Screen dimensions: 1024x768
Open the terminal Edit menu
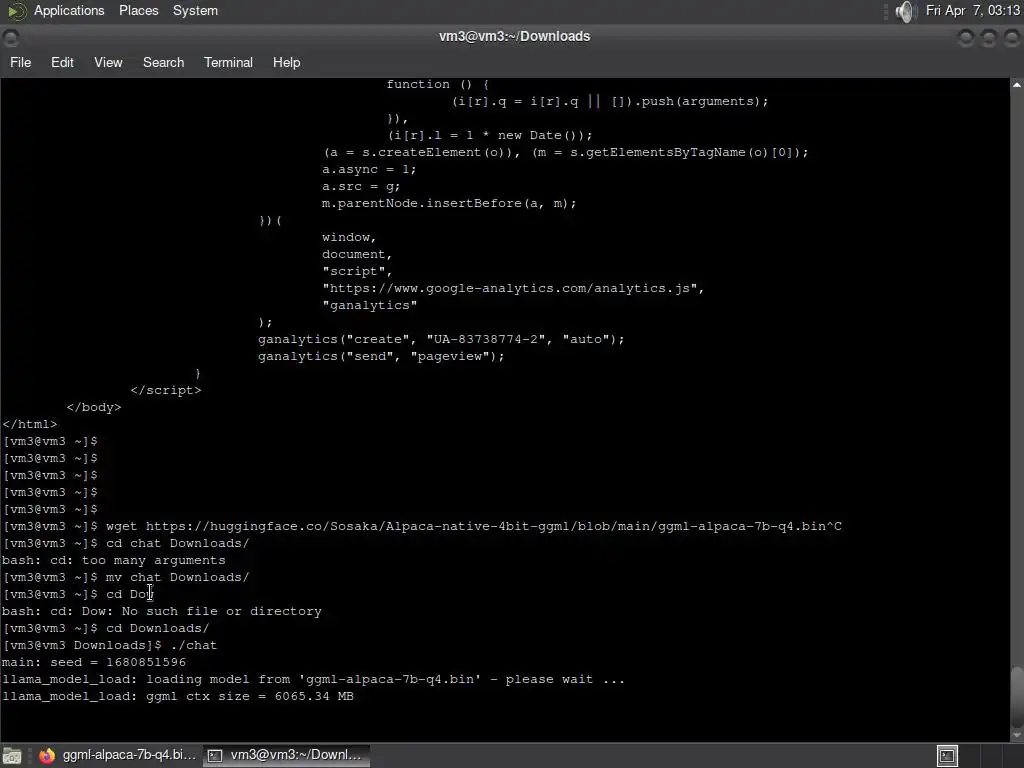coord(62,62)
